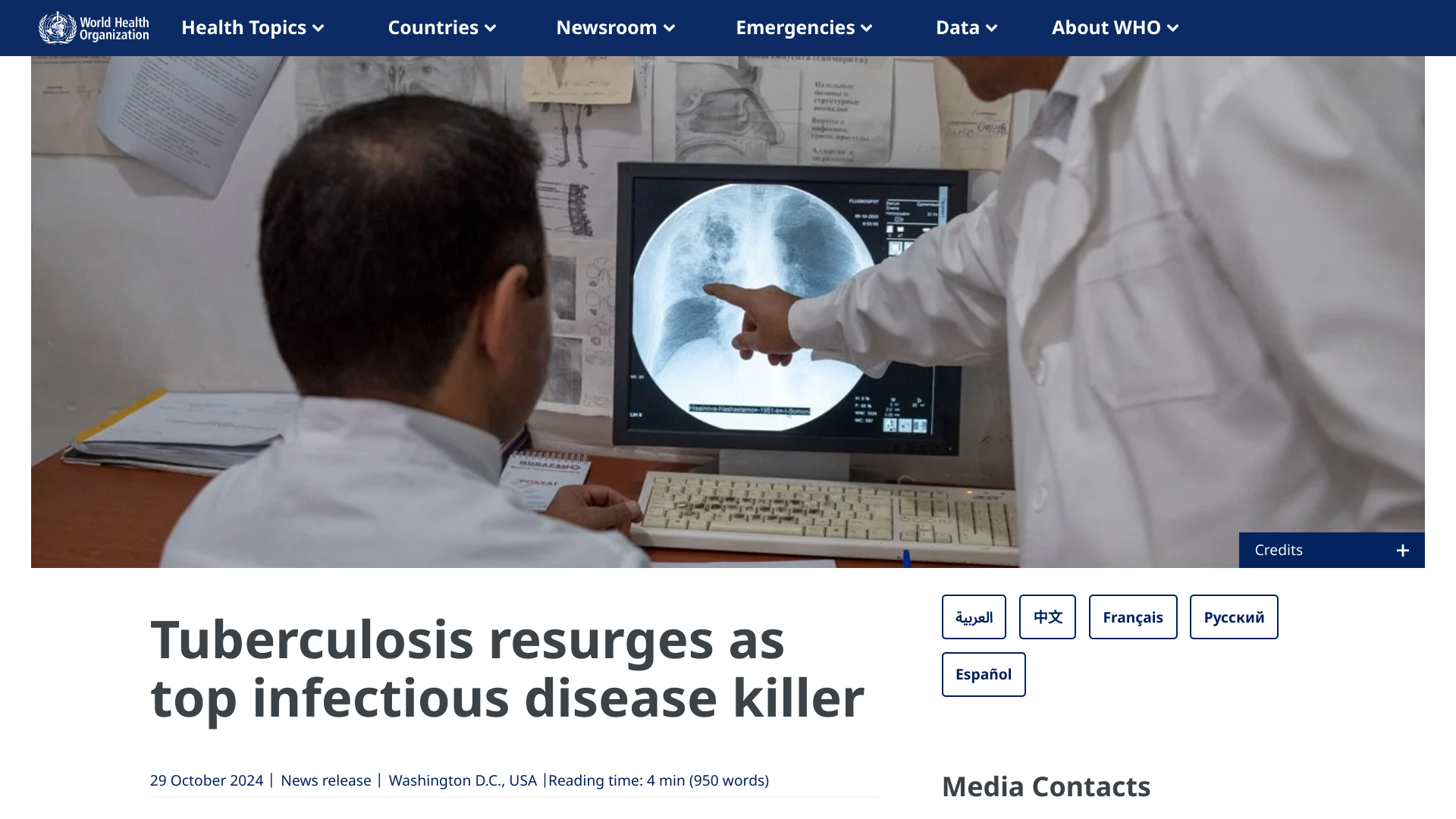The width and height of the screenshot is (1456, 819).
Task: Open the Health Topics menu
Action: pyautogui.click(x=243, y=28)
